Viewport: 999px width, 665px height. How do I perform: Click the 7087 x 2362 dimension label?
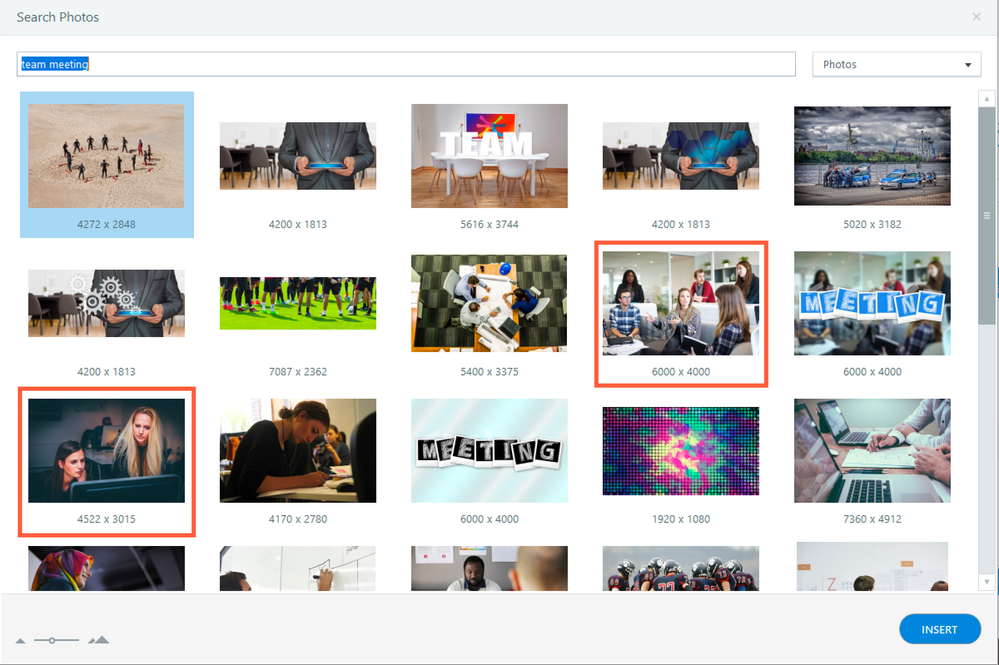pyautogui.click(x=298, y=371)
